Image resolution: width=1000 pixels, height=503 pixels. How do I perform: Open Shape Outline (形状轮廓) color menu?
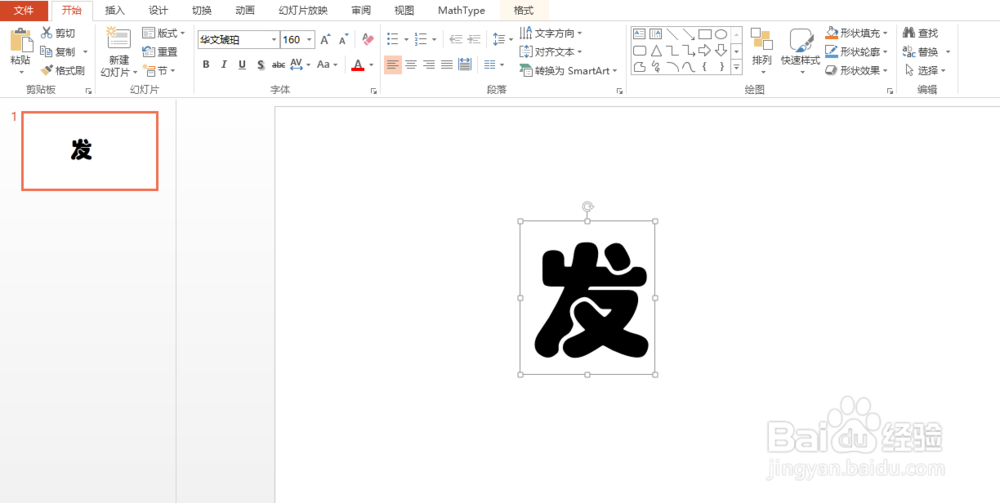857,52
